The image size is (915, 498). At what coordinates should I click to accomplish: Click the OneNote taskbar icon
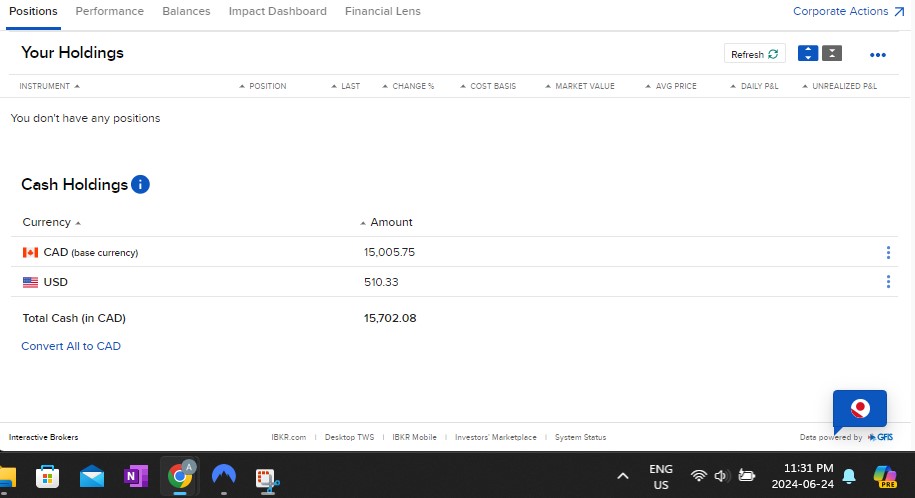135,476
